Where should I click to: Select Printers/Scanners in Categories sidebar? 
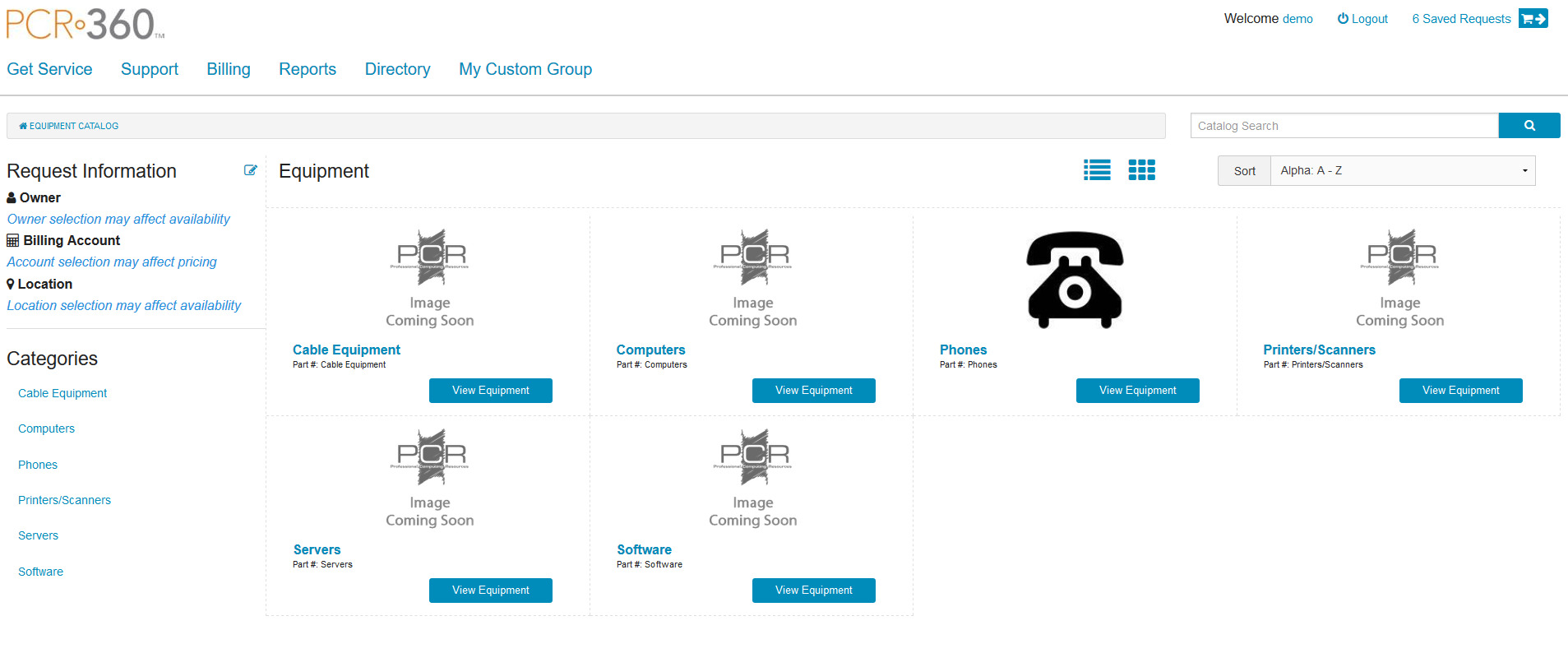[x=64, y=500]
